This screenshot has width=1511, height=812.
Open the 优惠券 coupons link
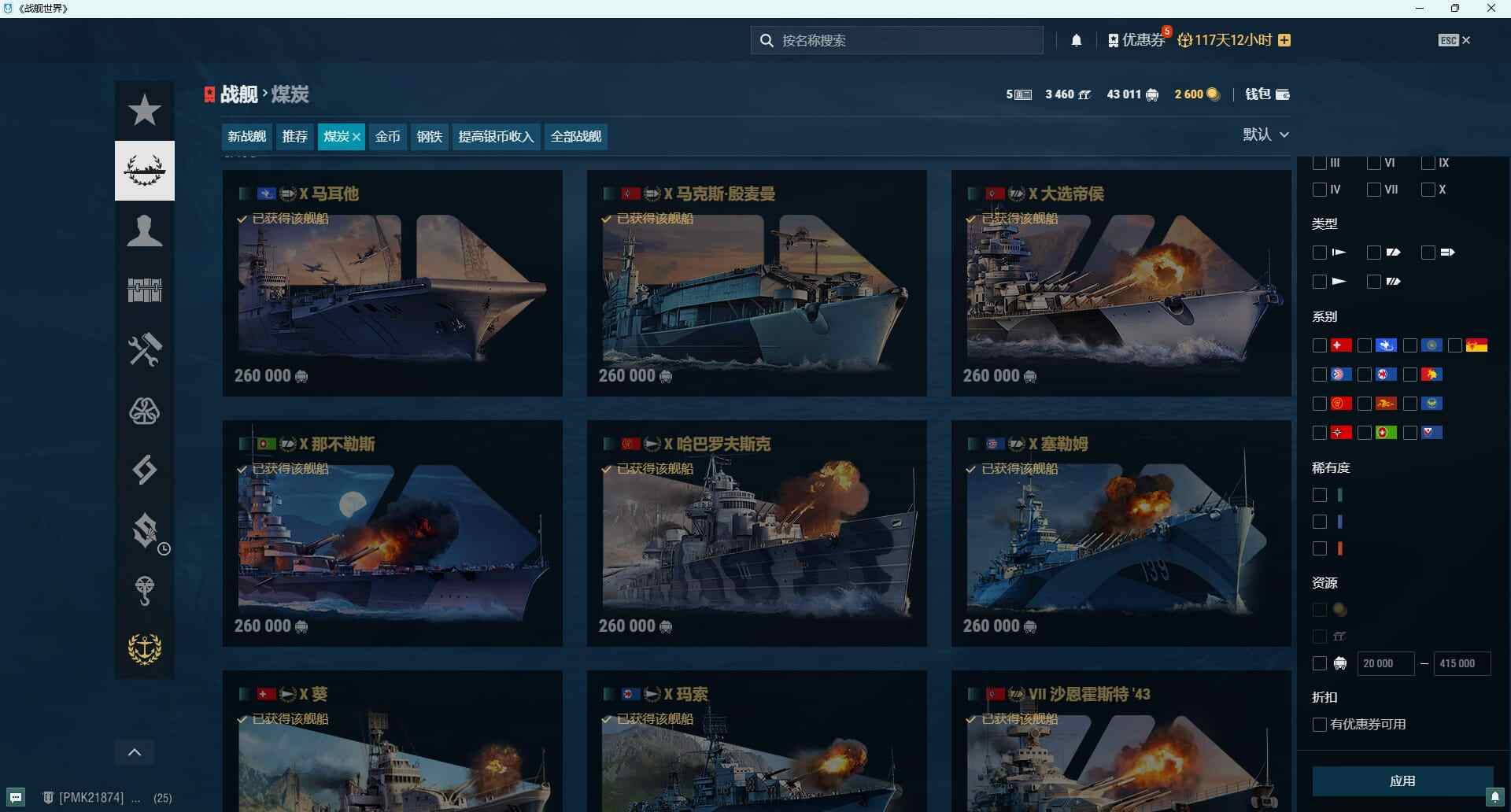click(1136, 40)
